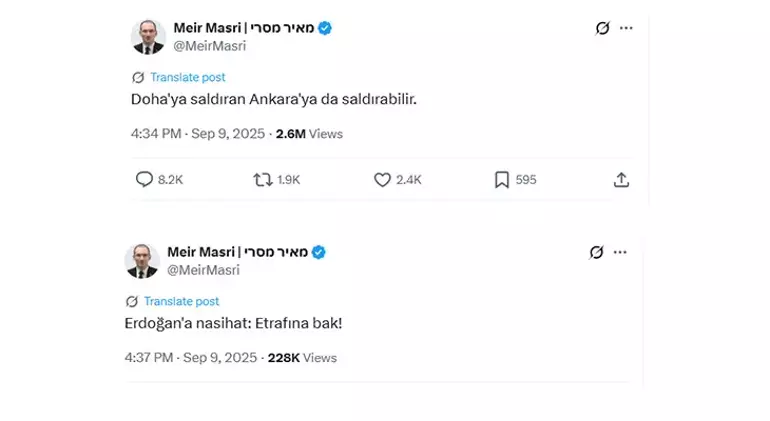Click reply icon with 8.2K replies
This screenshot has height=421, width=770.
[x=144, y=179]
